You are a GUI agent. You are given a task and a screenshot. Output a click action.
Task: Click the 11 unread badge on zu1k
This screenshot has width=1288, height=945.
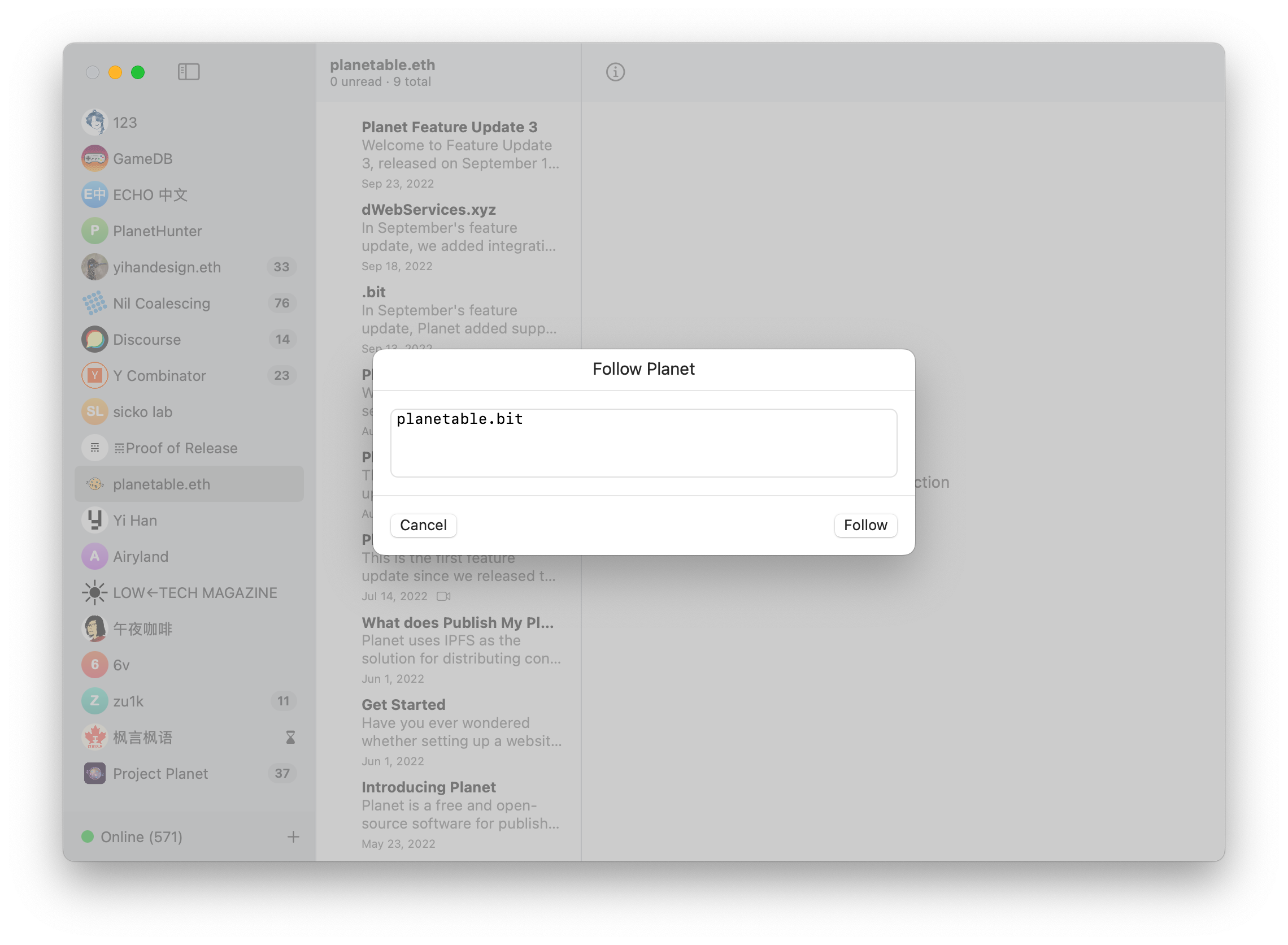[x=284, y=701]
